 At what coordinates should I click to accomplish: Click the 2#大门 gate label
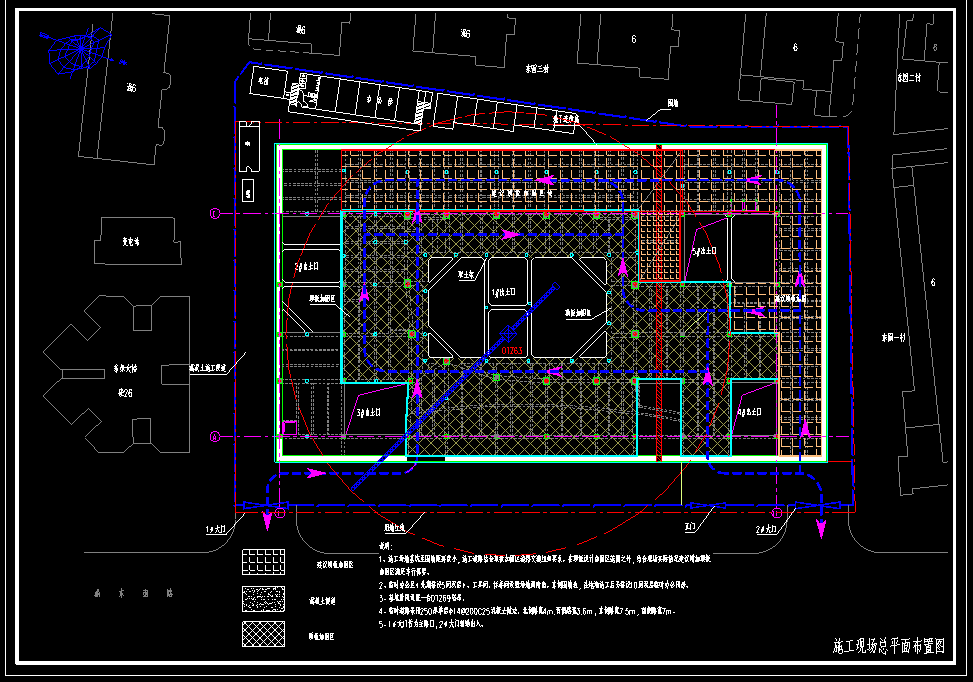[767, 527]
